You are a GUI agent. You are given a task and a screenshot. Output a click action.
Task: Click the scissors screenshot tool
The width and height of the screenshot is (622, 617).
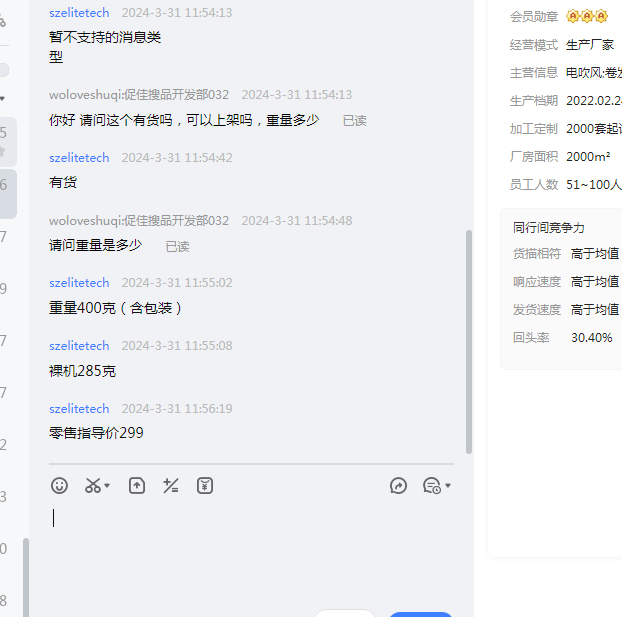point(93,486)
